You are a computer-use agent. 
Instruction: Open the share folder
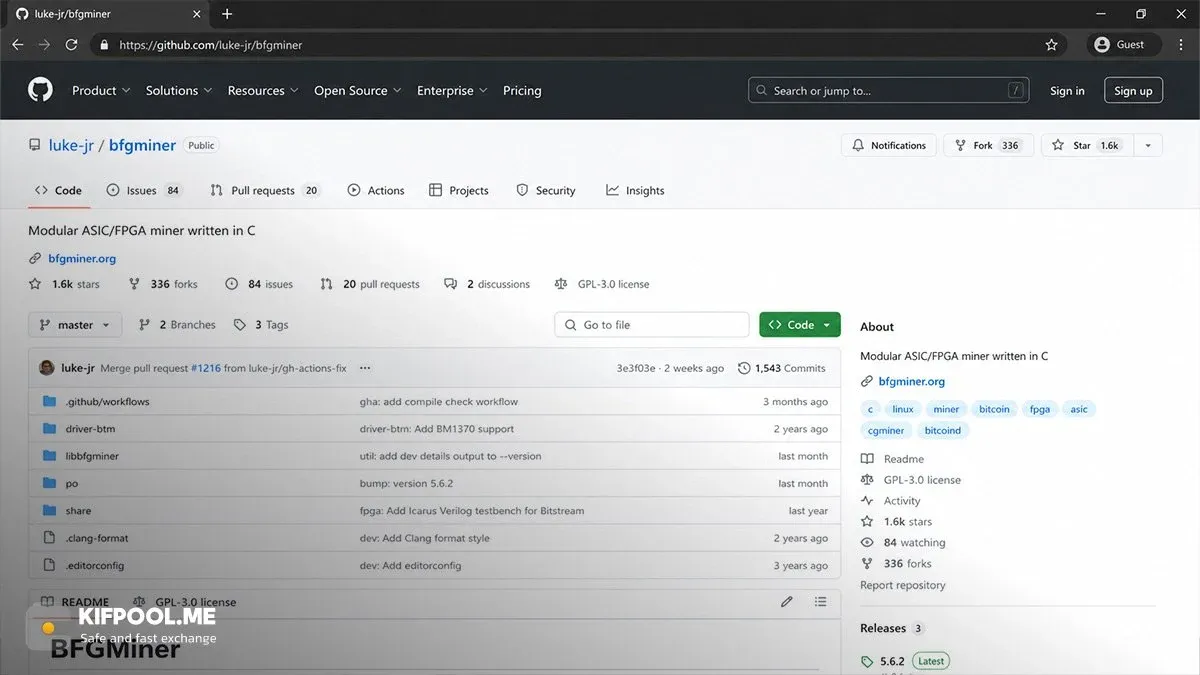[78, 510]
